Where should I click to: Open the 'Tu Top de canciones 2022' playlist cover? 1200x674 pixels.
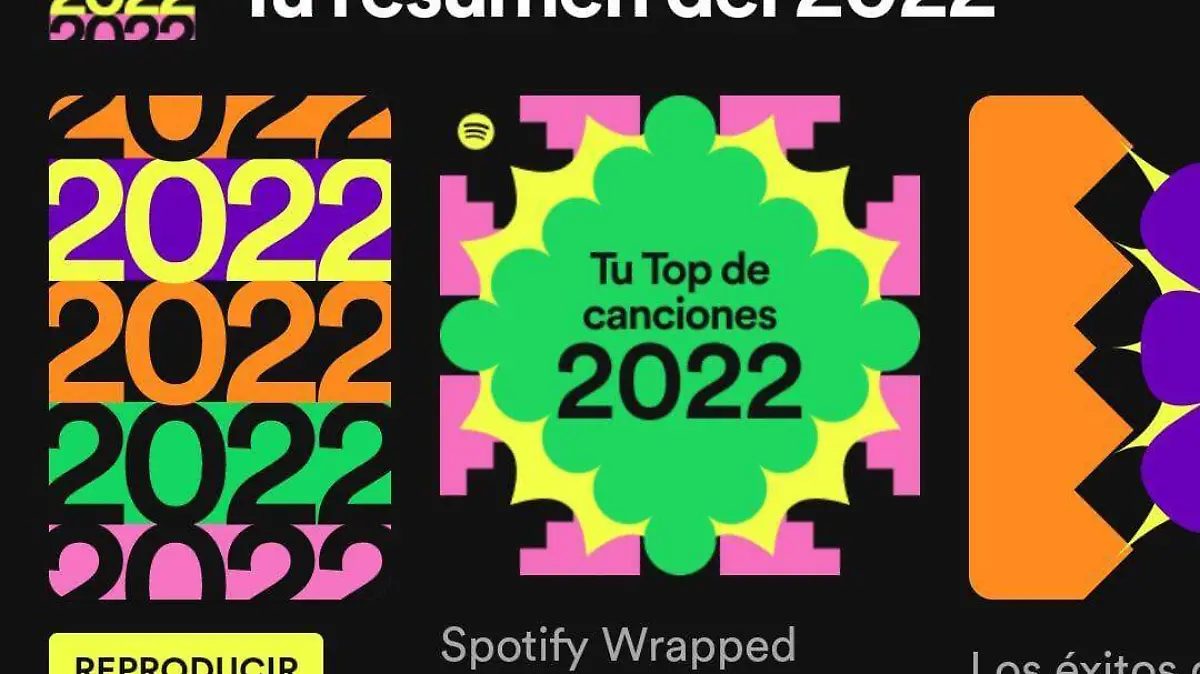(x=680, y=337)
